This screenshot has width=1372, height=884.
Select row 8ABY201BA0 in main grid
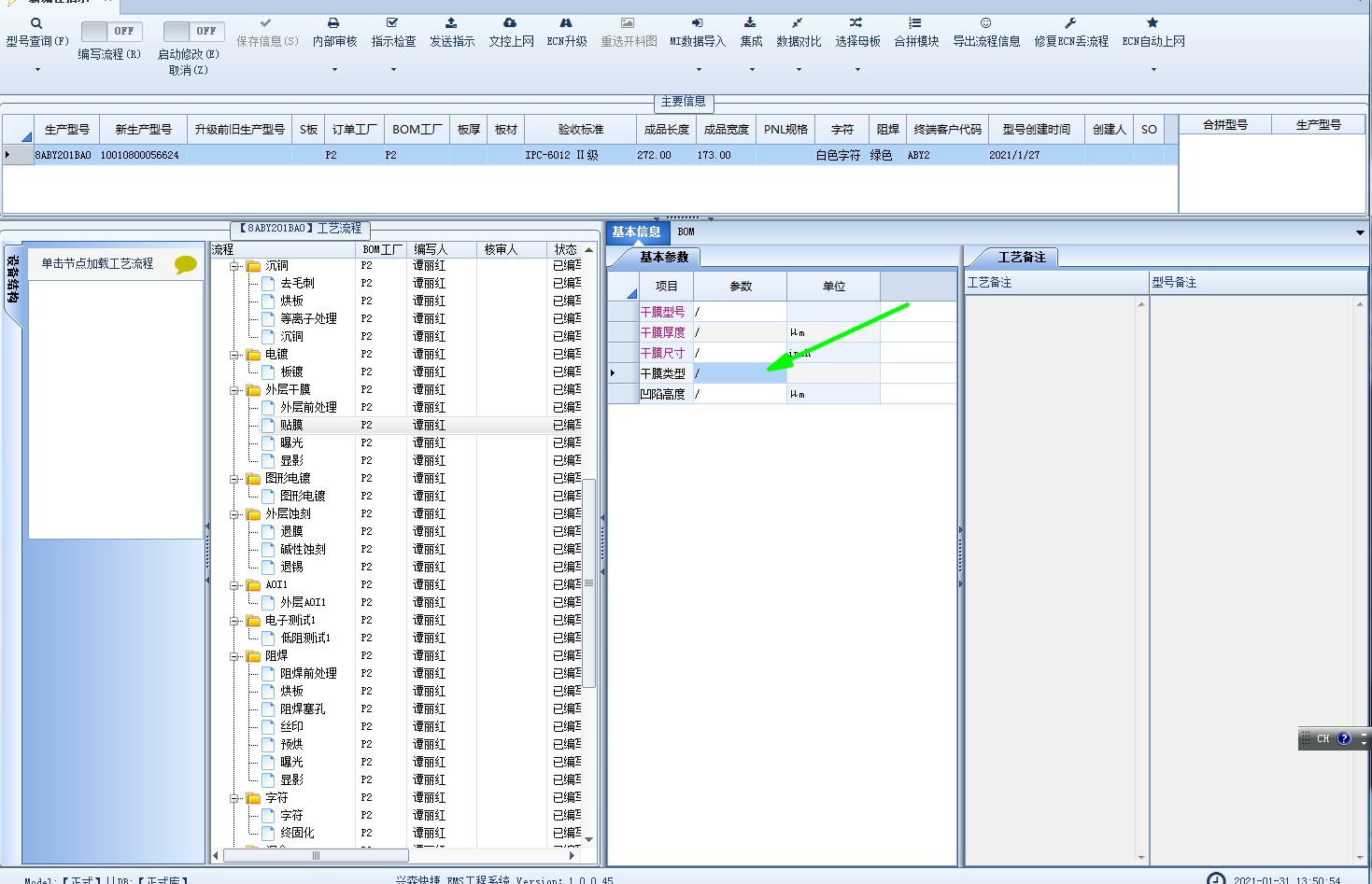(x=590, y=155)
